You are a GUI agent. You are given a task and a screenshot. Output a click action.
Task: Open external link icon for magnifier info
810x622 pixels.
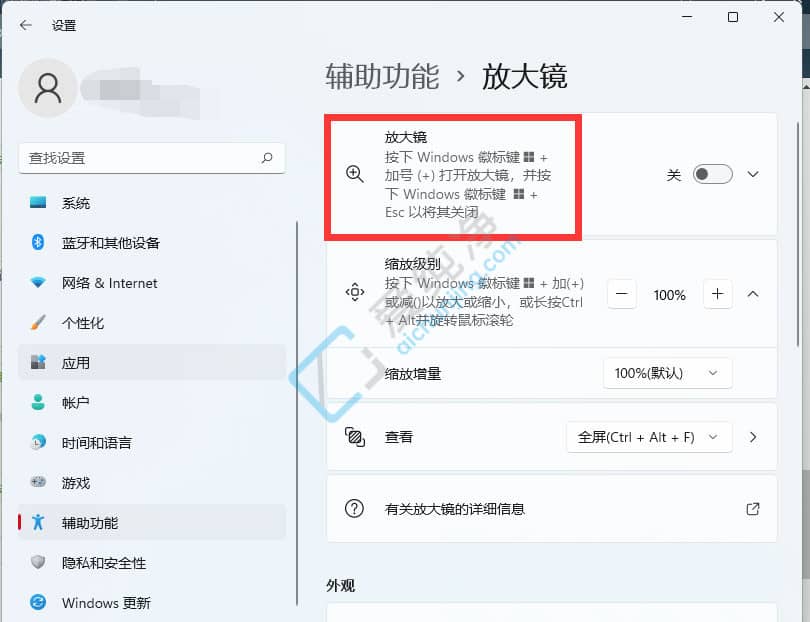pos(753,509)
